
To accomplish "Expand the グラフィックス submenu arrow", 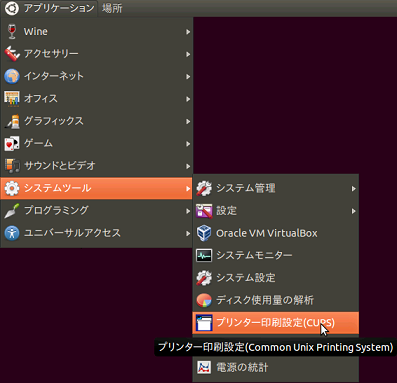I will pyautogui.click(x=188, y=121).
